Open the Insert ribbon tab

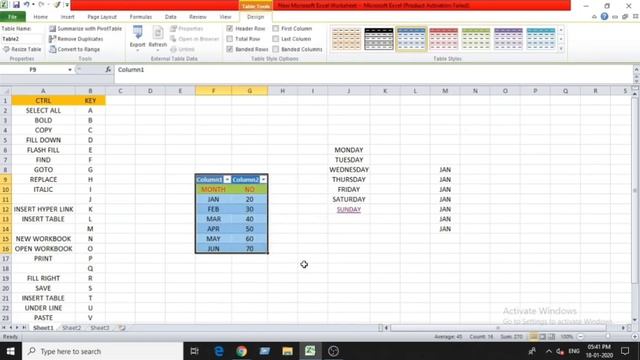tap(67, 17)
